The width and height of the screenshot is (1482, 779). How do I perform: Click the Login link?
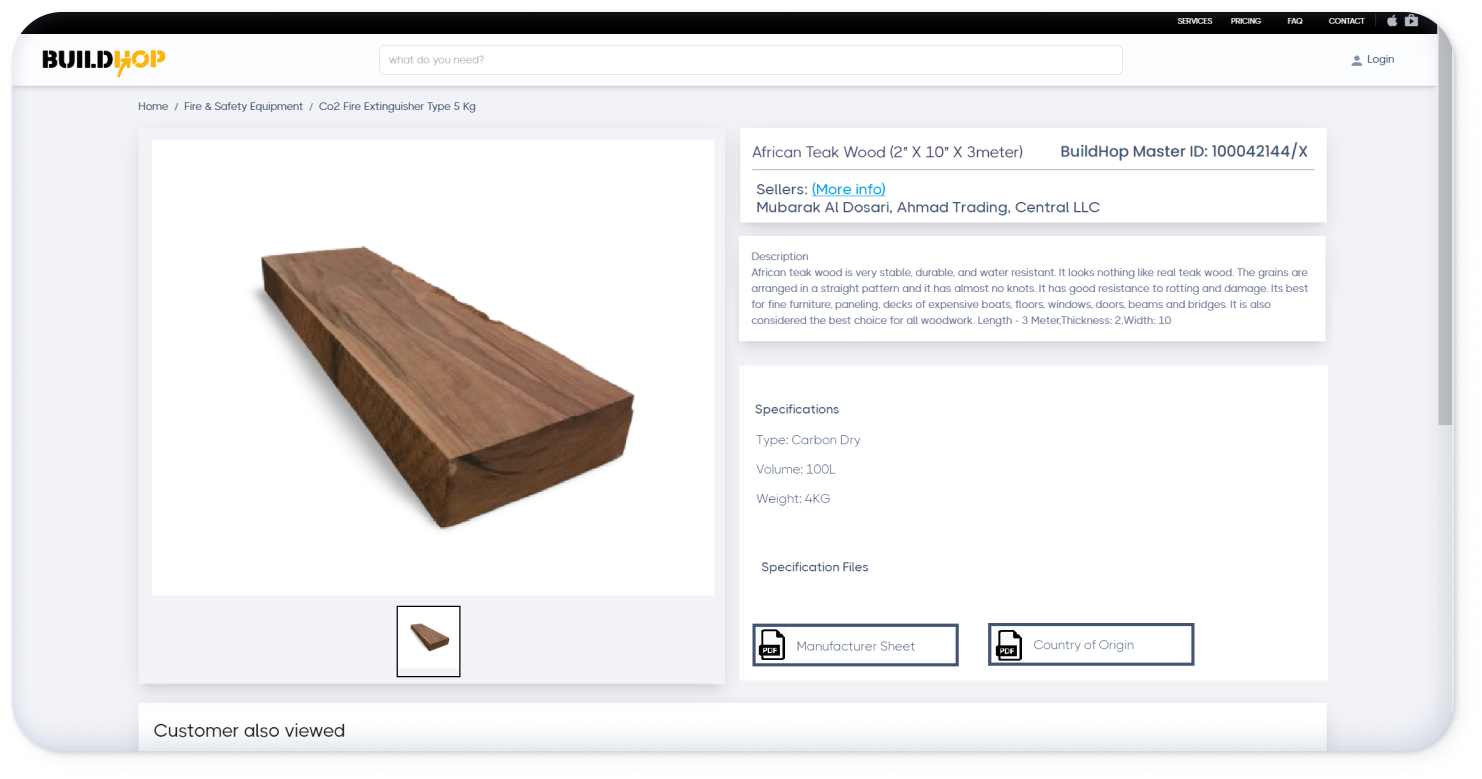pyautogui.click(x=1381, y=59)
